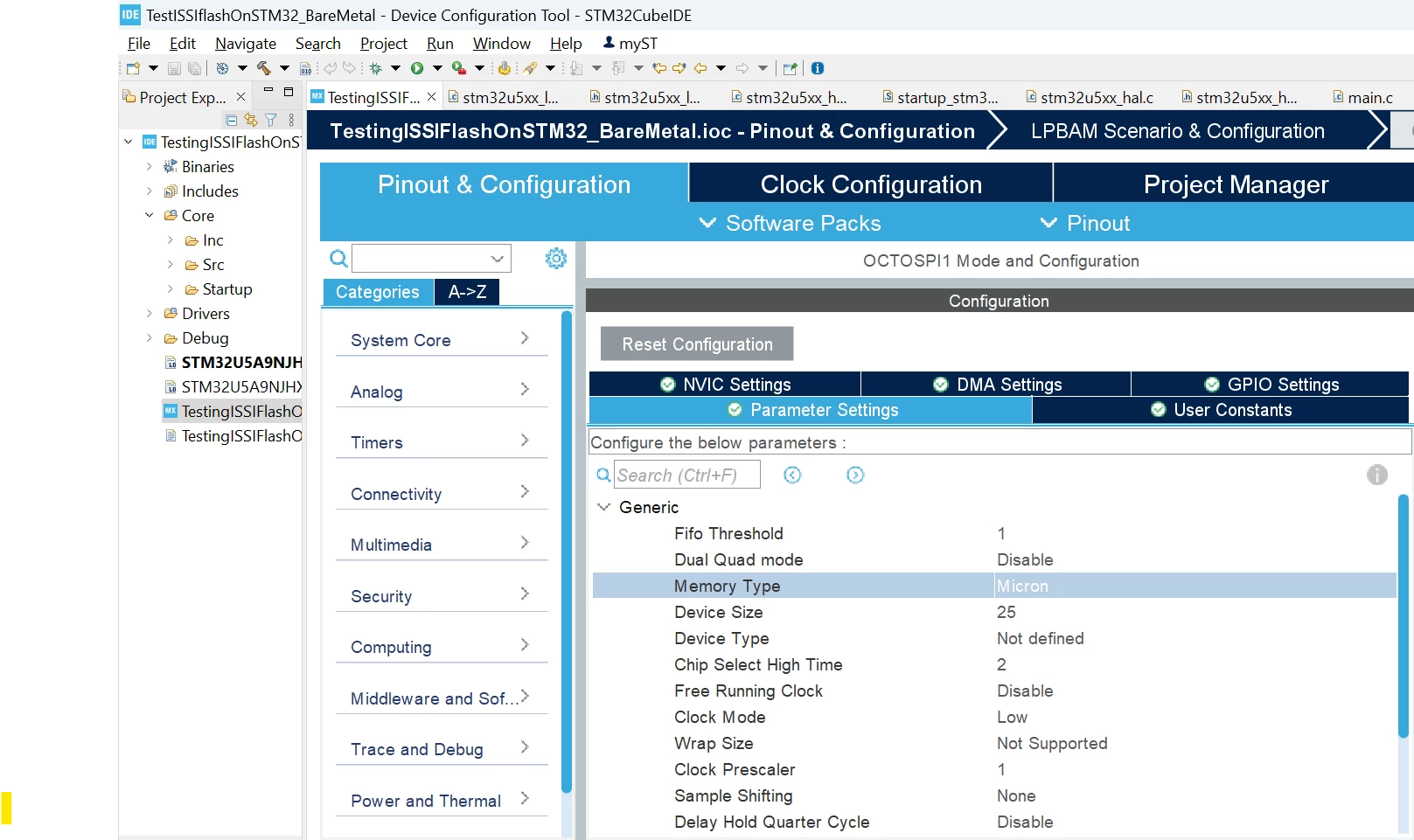Switch to the Clock Configuration tab

(871, 184)
